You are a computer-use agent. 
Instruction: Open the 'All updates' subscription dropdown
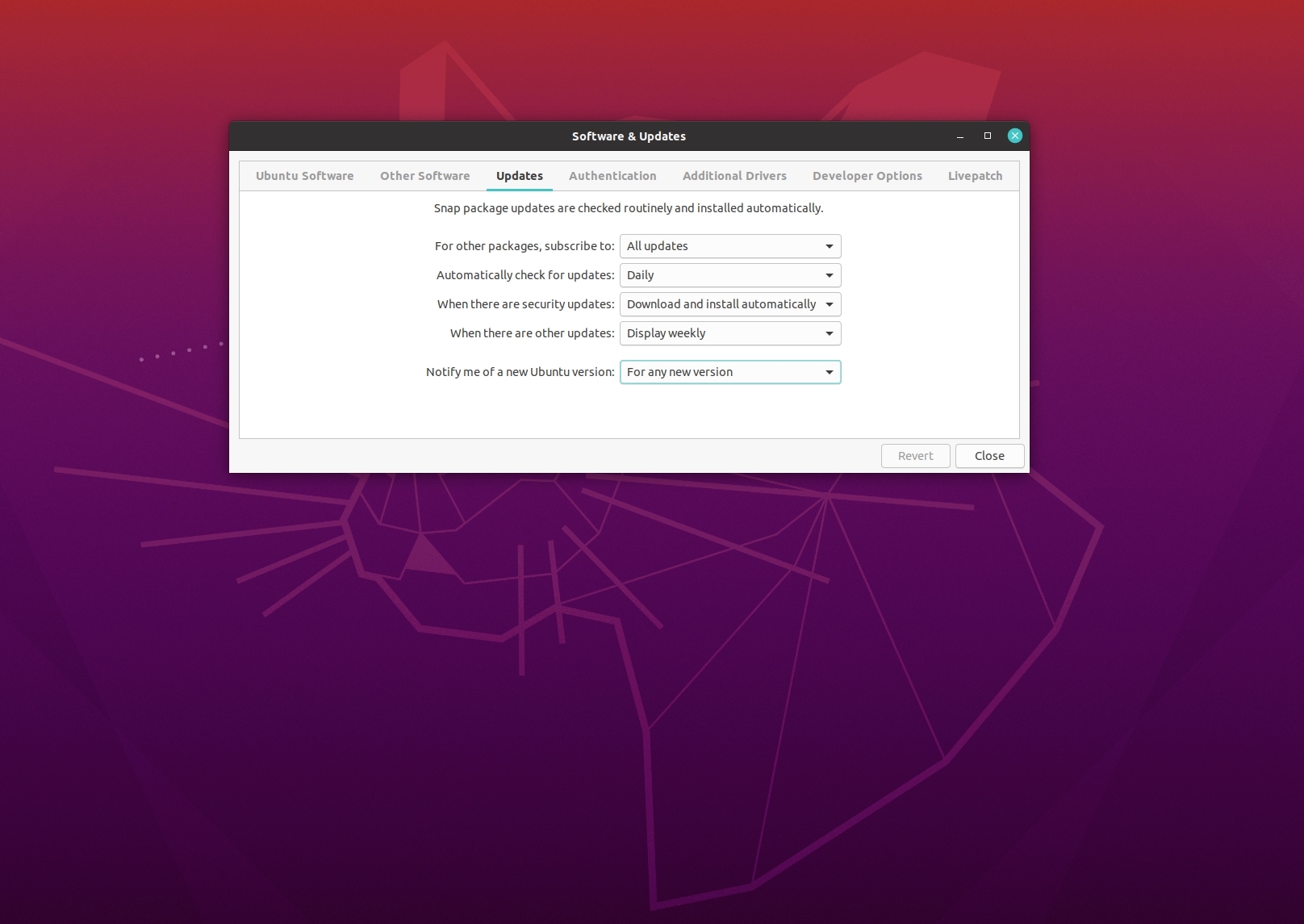729,246
